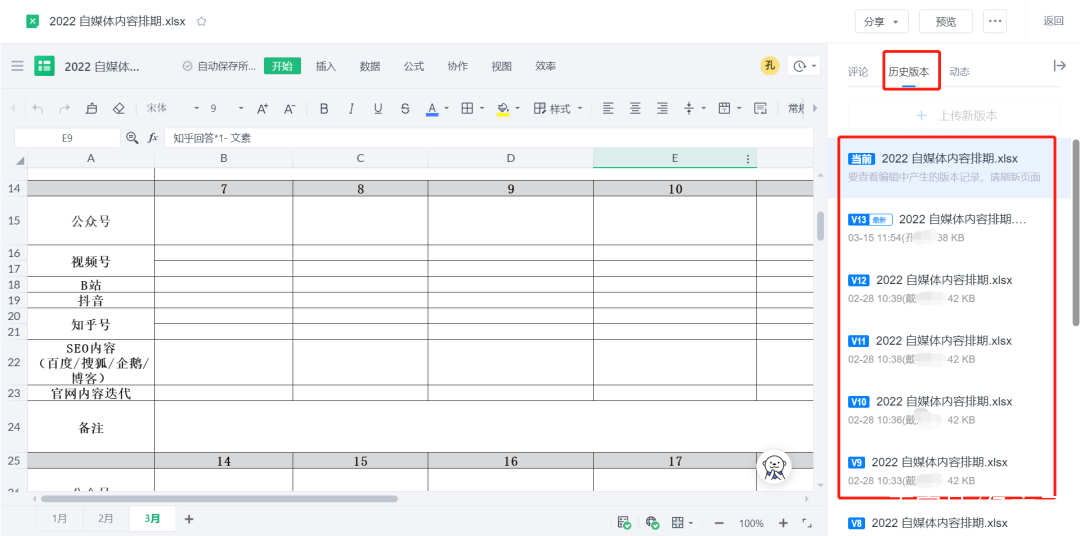Viewport: 1080px width, 536px height.
Task: Center-align text horizontally
Action: (x=635, y=109)
